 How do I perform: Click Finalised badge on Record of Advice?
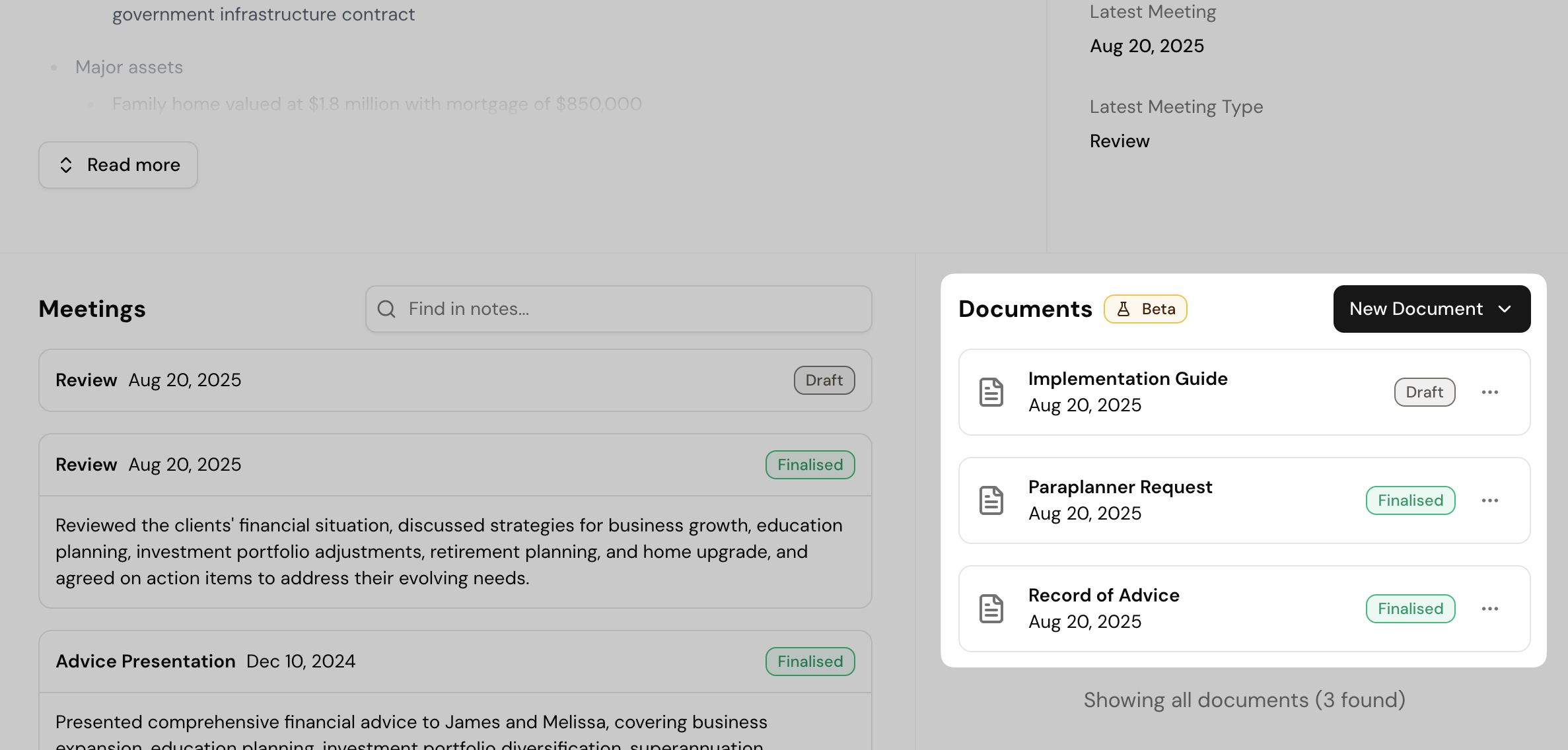(1410, 609)
